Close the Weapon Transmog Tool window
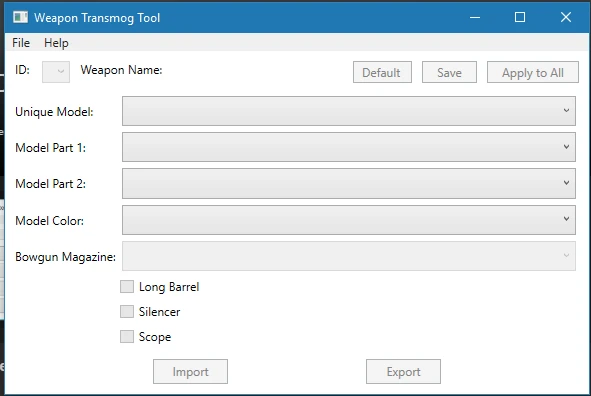Image resolution: width=591 pixels, height=396 pixels. click(x=566, y=17)
